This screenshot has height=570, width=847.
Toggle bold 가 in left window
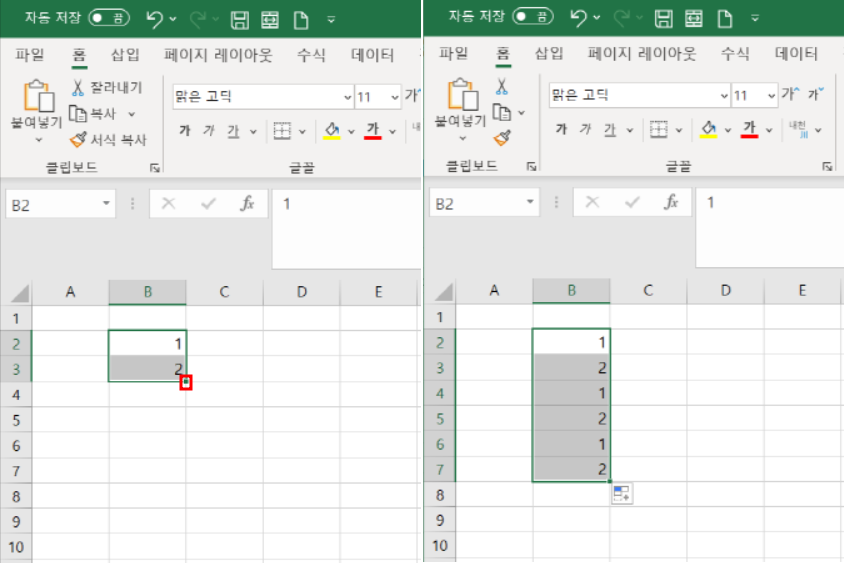point(185,130)
